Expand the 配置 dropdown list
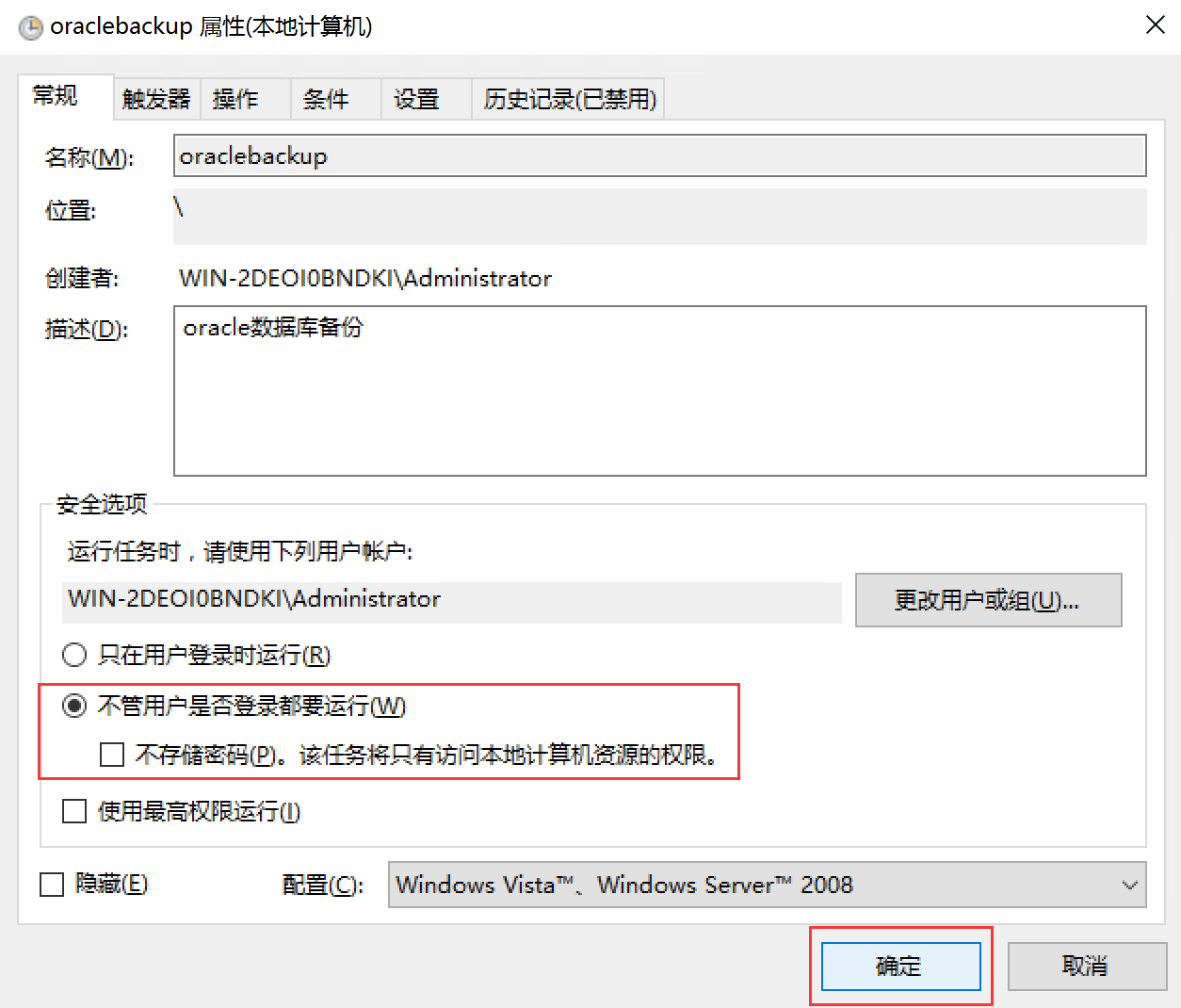The height and width of the screenshot is (1008, 1181). 1129,885
